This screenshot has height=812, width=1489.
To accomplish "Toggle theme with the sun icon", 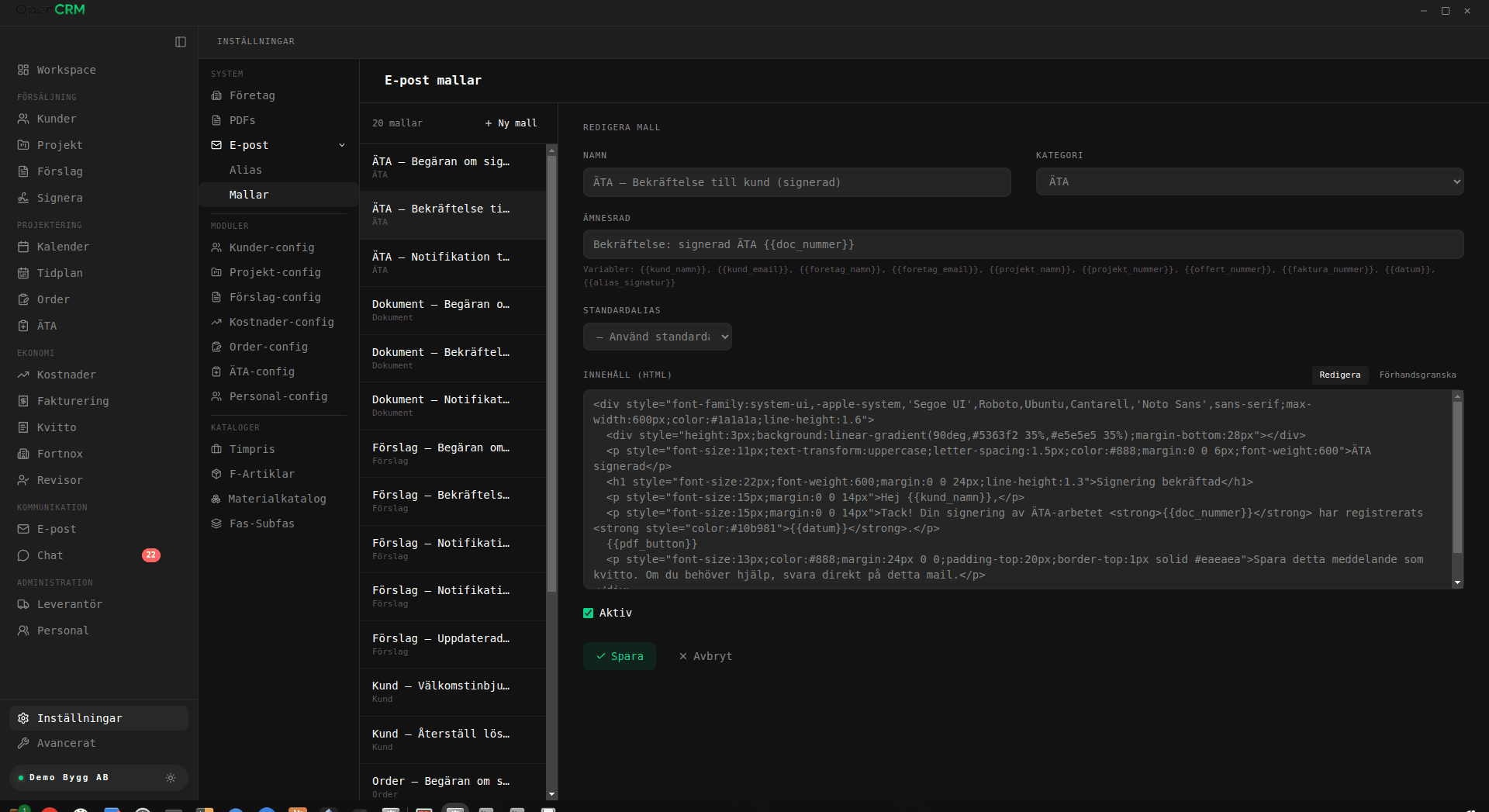I will coord(171,778).
